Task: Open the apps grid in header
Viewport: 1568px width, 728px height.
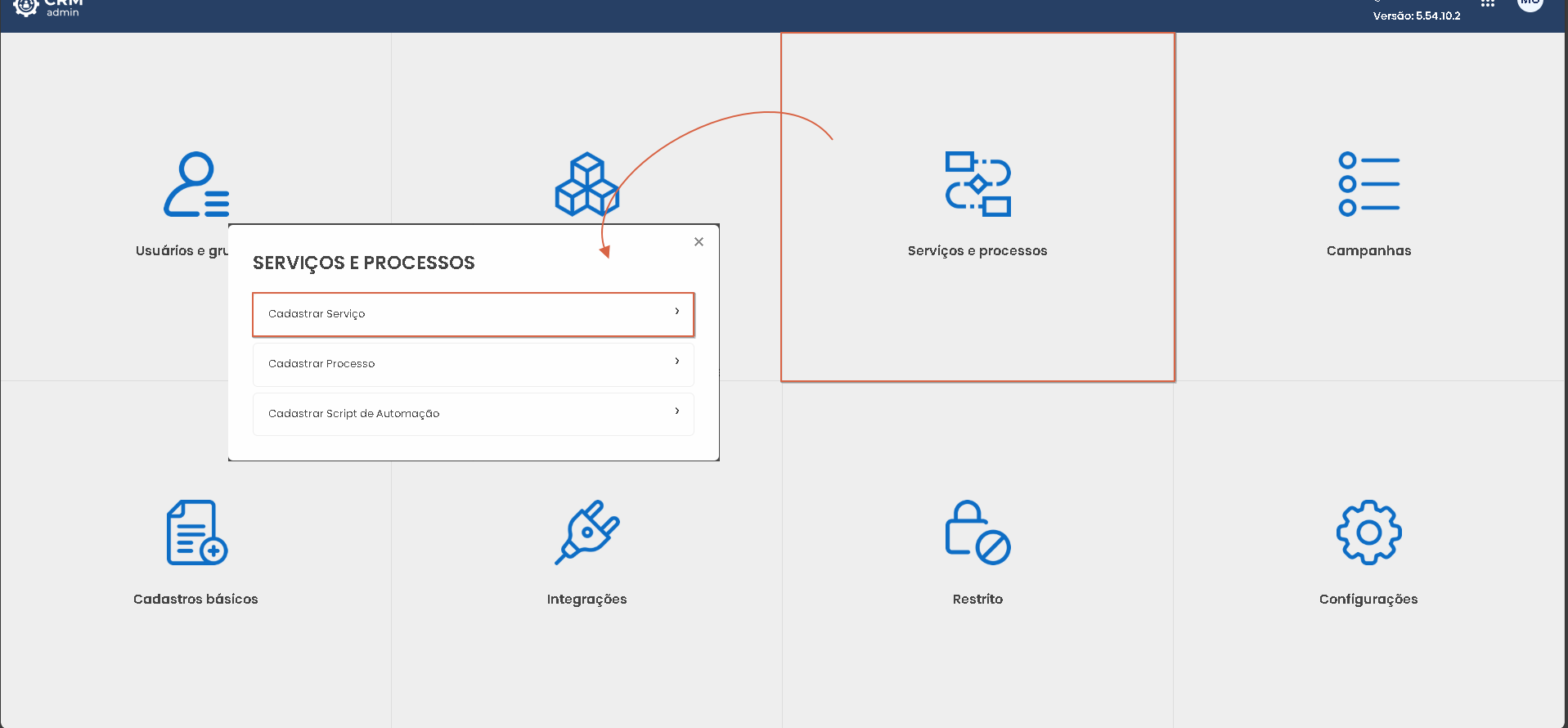Action: tap(1488, 4)
